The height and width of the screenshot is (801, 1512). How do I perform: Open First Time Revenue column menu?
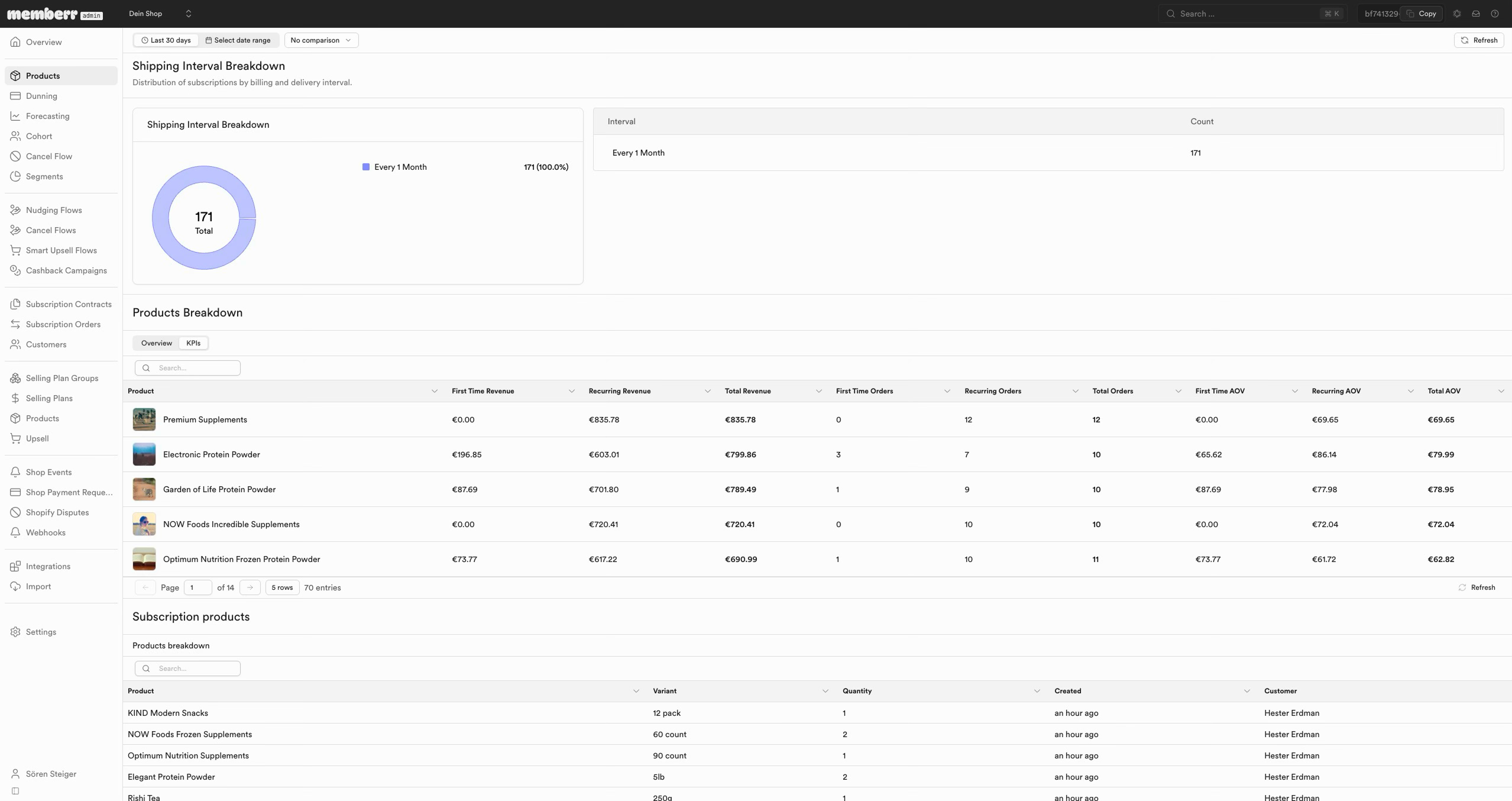(572, 391)
